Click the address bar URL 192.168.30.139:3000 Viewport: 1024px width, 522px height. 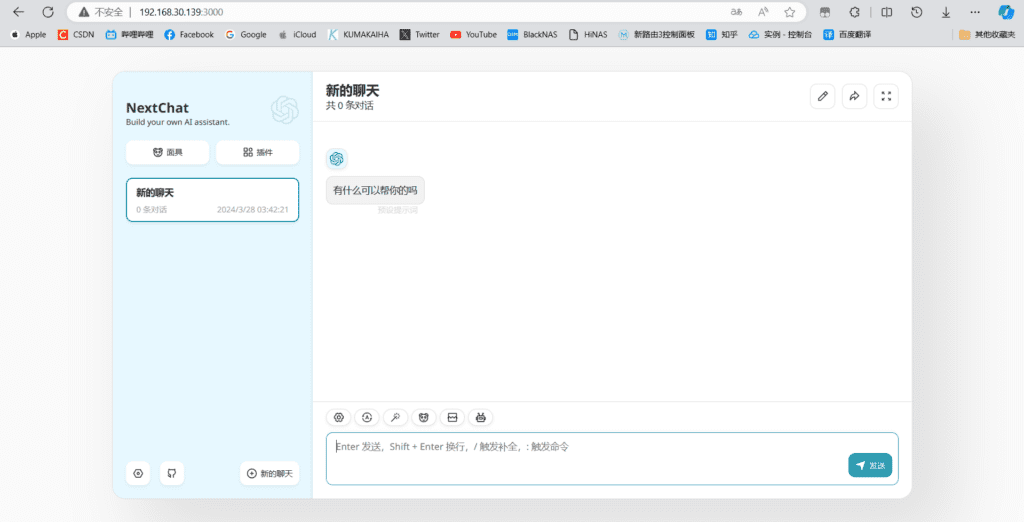181,12
